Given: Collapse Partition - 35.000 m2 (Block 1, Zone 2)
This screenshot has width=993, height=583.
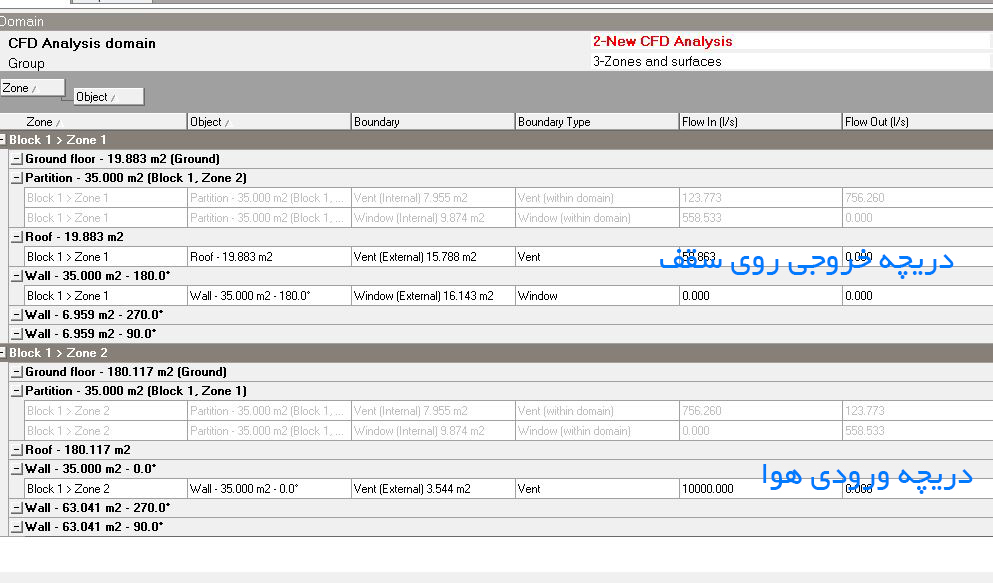Looking at the screenshot, I should [17, 179].
